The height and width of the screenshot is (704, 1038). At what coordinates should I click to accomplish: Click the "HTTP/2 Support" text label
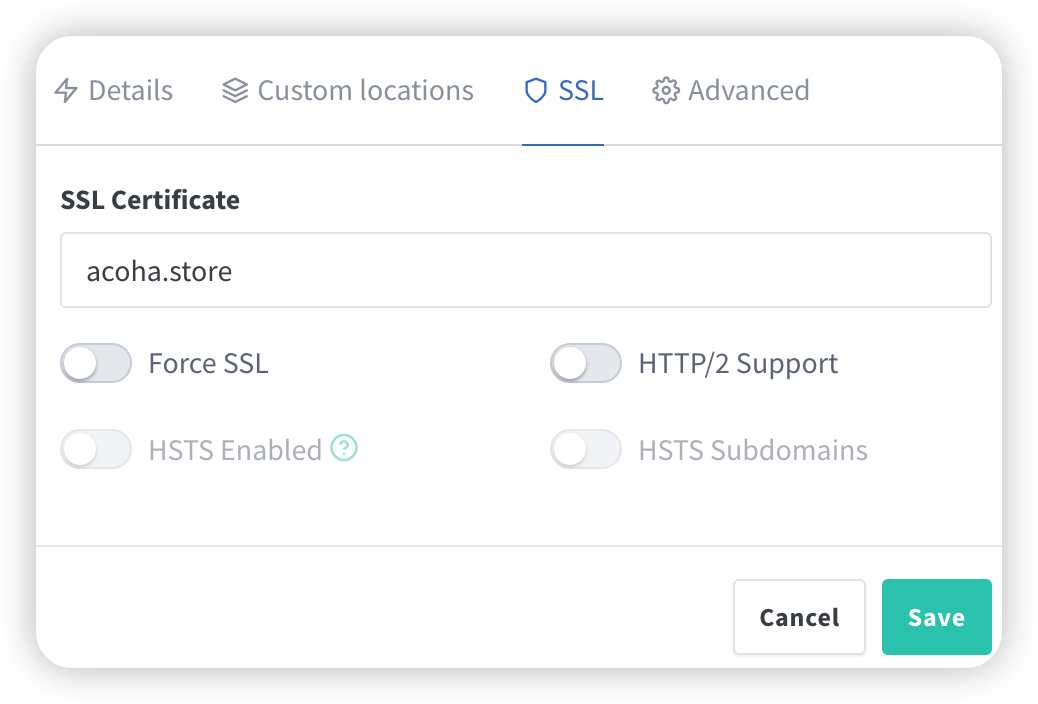pos(738,363)
